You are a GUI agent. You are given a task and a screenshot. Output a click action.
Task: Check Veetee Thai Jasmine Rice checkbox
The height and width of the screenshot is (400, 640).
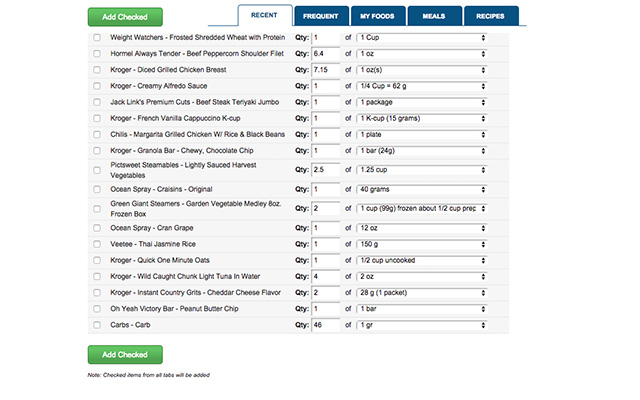[97, 244]
